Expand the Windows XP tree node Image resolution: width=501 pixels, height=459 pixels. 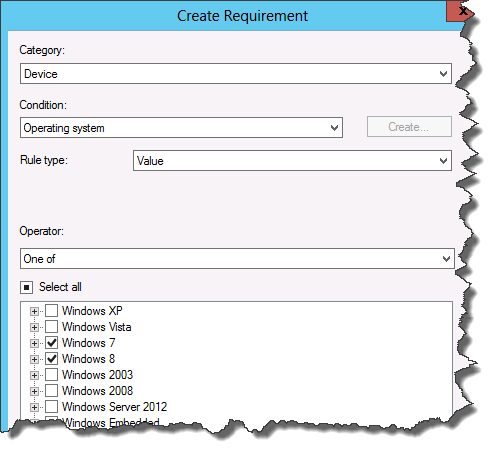pyautogui.click(x=34, y=311)
